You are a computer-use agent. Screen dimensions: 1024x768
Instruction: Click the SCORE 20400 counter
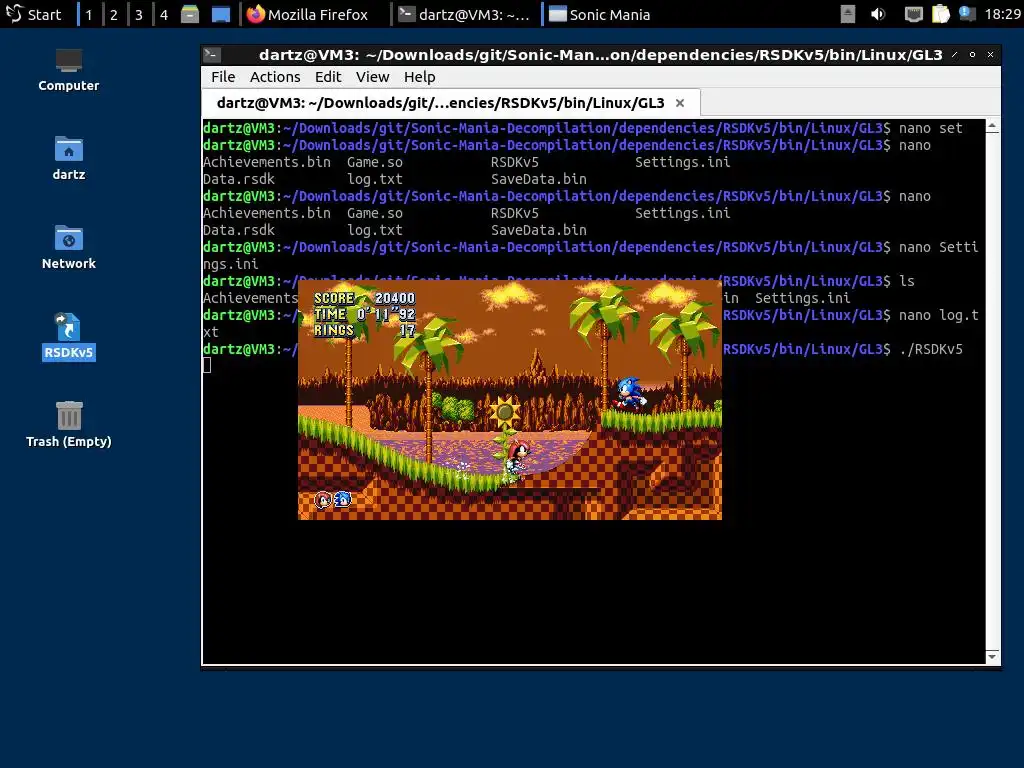pyautogui.click(x=364, y=298)
